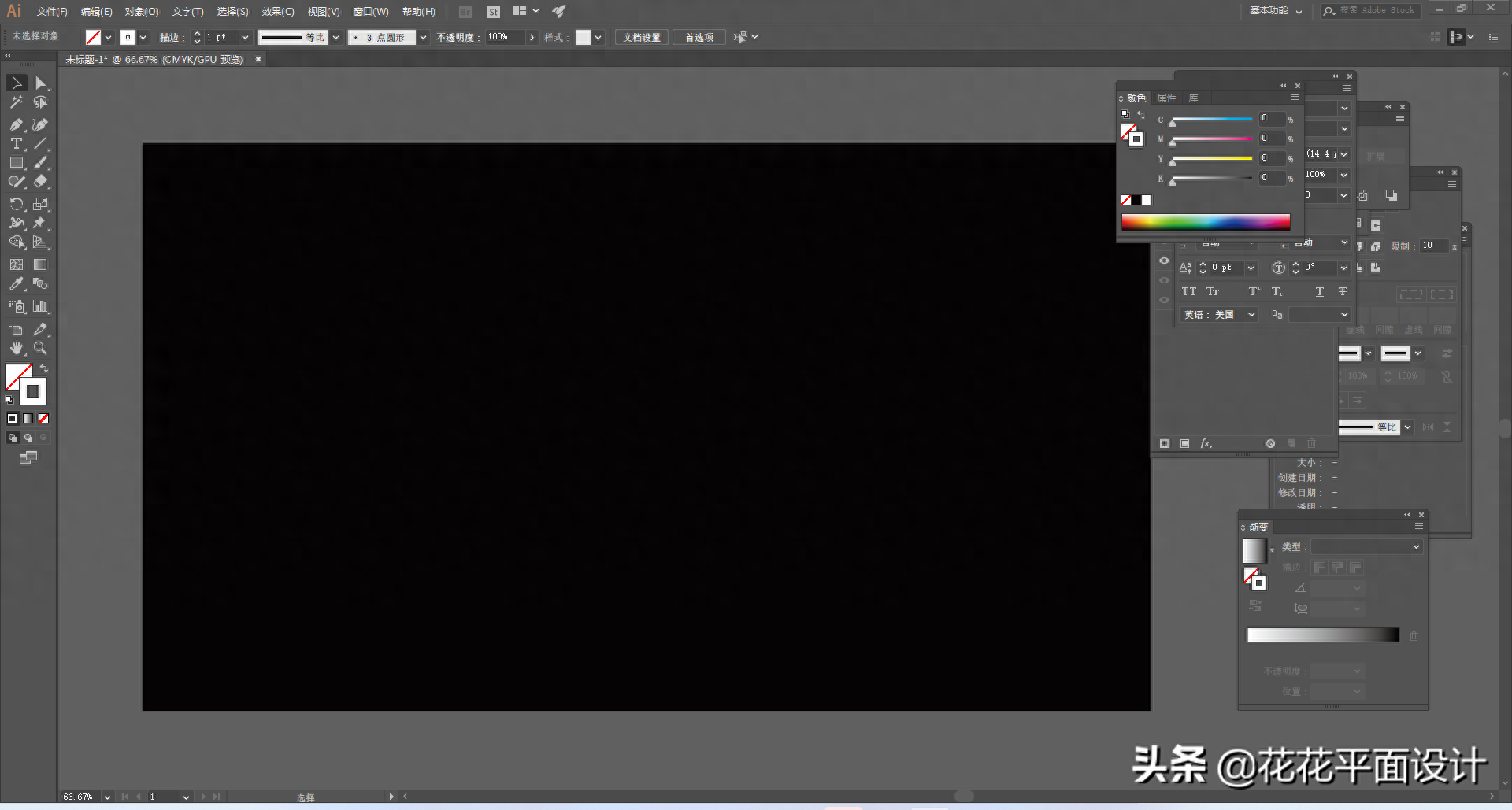The width and height of the screenshot is (1512, 810).
Task: Click the 首选项 button
Action: click(699, 38)
